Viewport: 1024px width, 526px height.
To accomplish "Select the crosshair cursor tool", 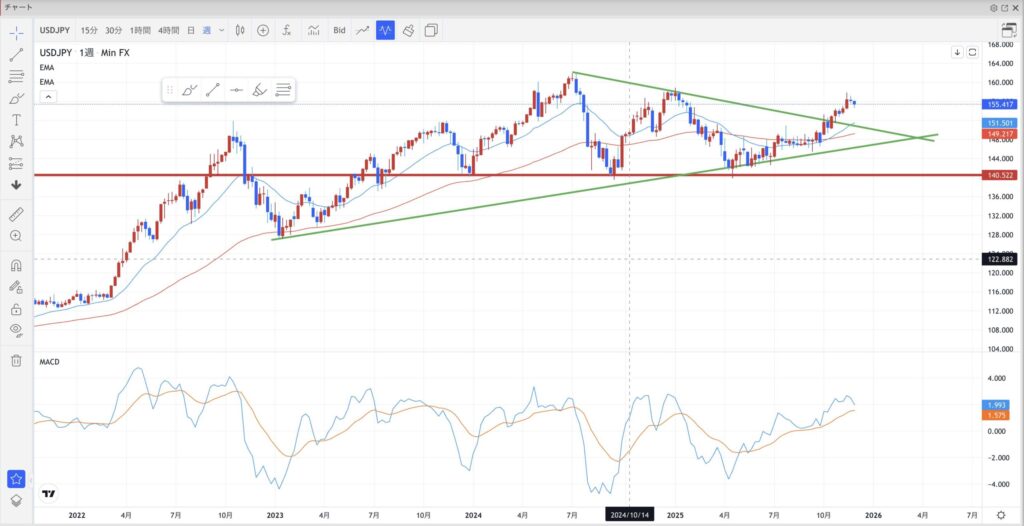I will tap(16, 32).
